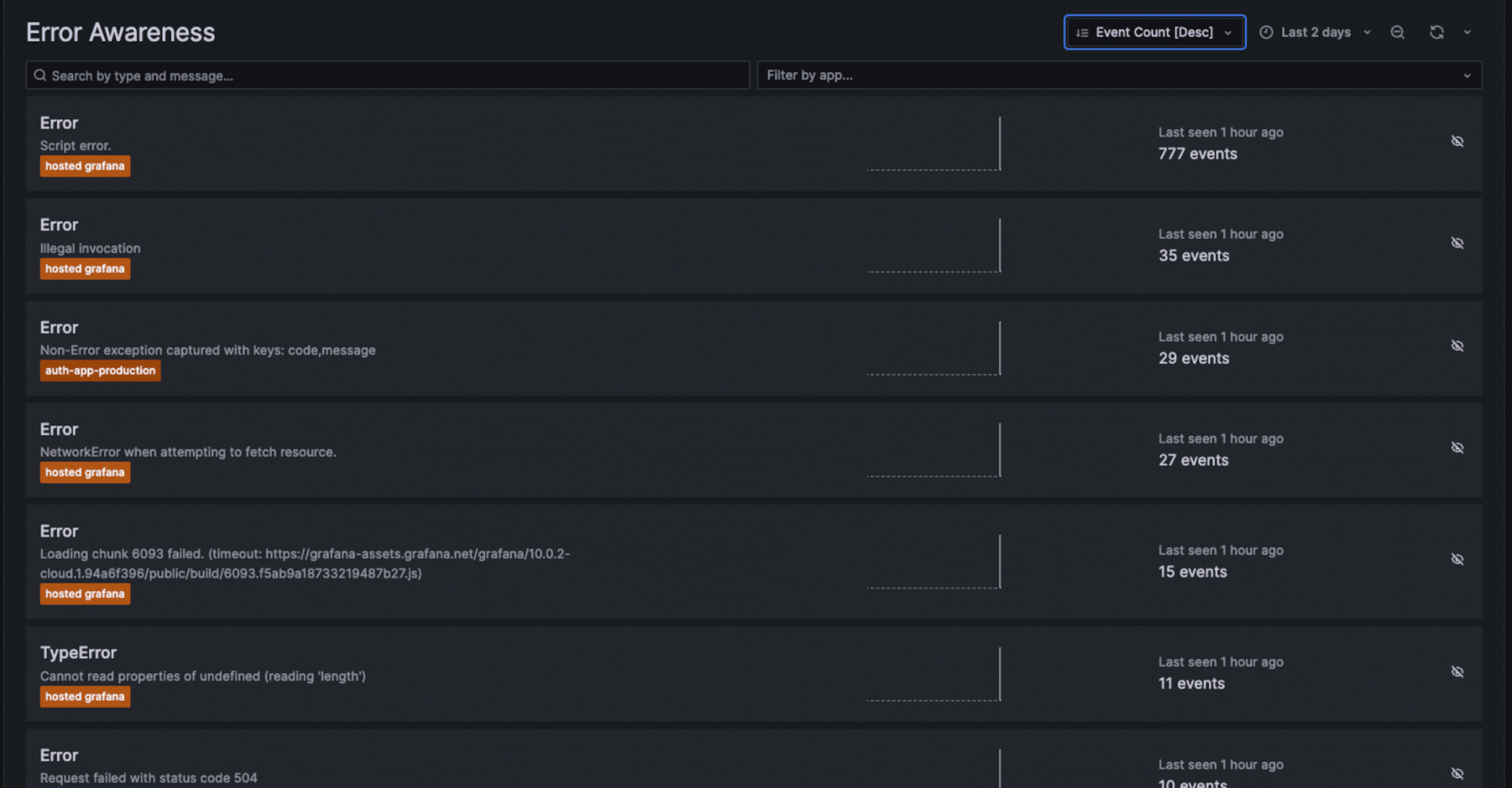Expand the Filter by app dropdown
Image resolution: width=1512 pixels, height=788 pixels.
pos(1119,76)
